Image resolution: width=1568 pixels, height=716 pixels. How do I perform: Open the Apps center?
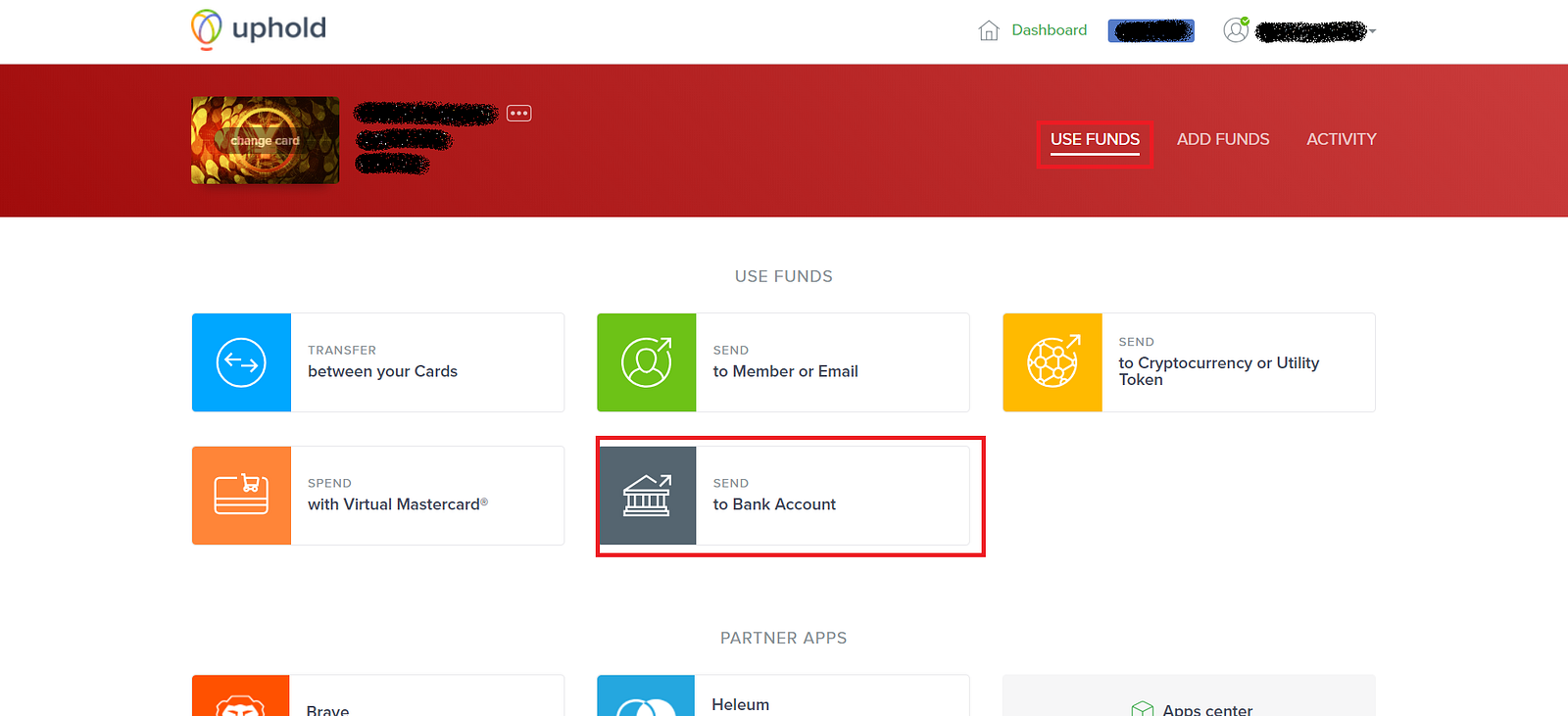[x=1189, y=696]
